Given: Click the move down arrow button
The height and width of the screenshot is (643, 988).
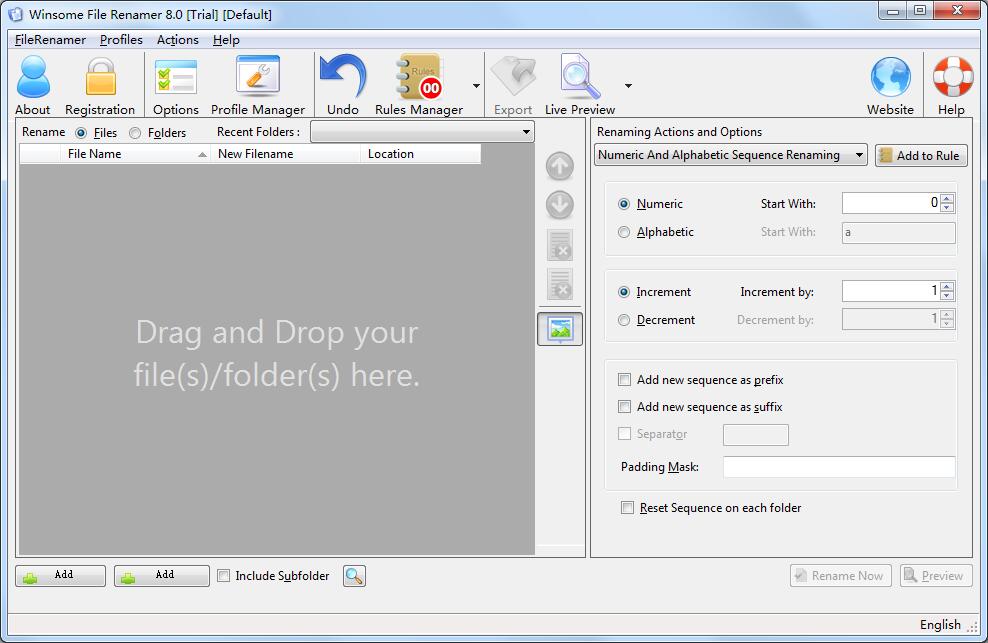Looking at the screenshot, I should 560,205.
